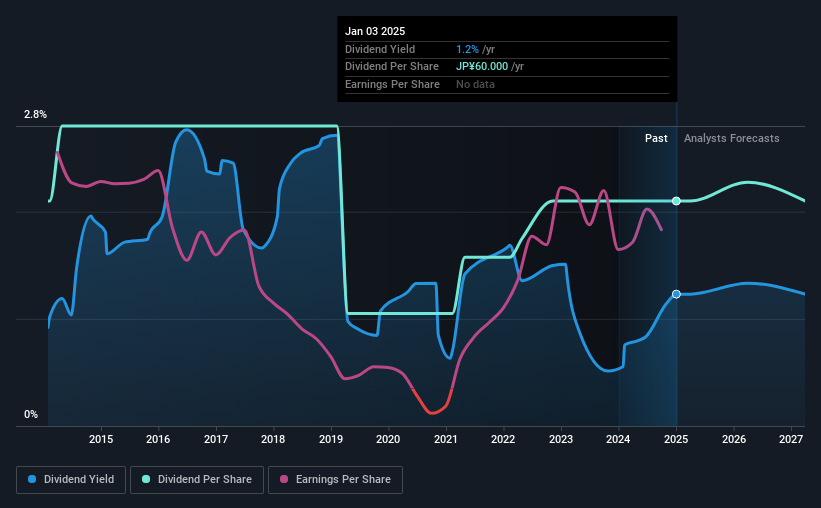This screenshot has height=508, width=821.
Task: Click the 2024 x-axis label
Action: coord(618,439)
